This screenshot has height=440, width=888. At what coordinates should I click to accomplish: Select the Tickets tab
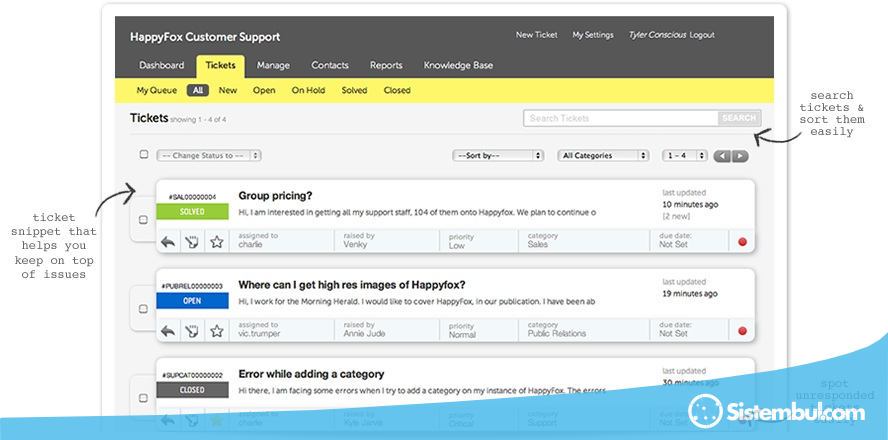[x=220, y=66]
